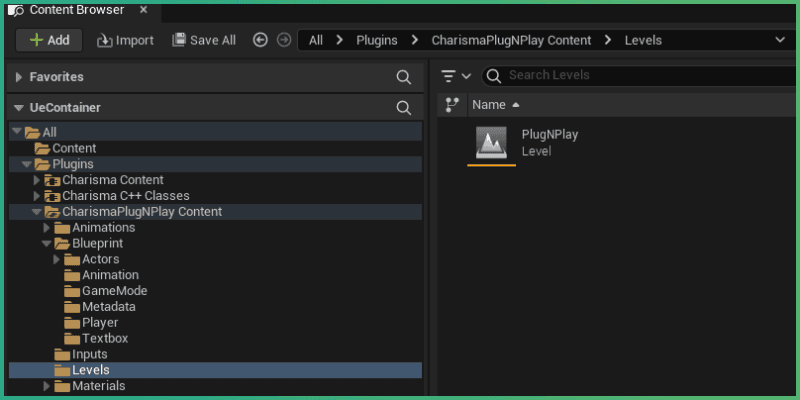
Task: Expand Charisma C++ Classes arrow
Action: 36,196
